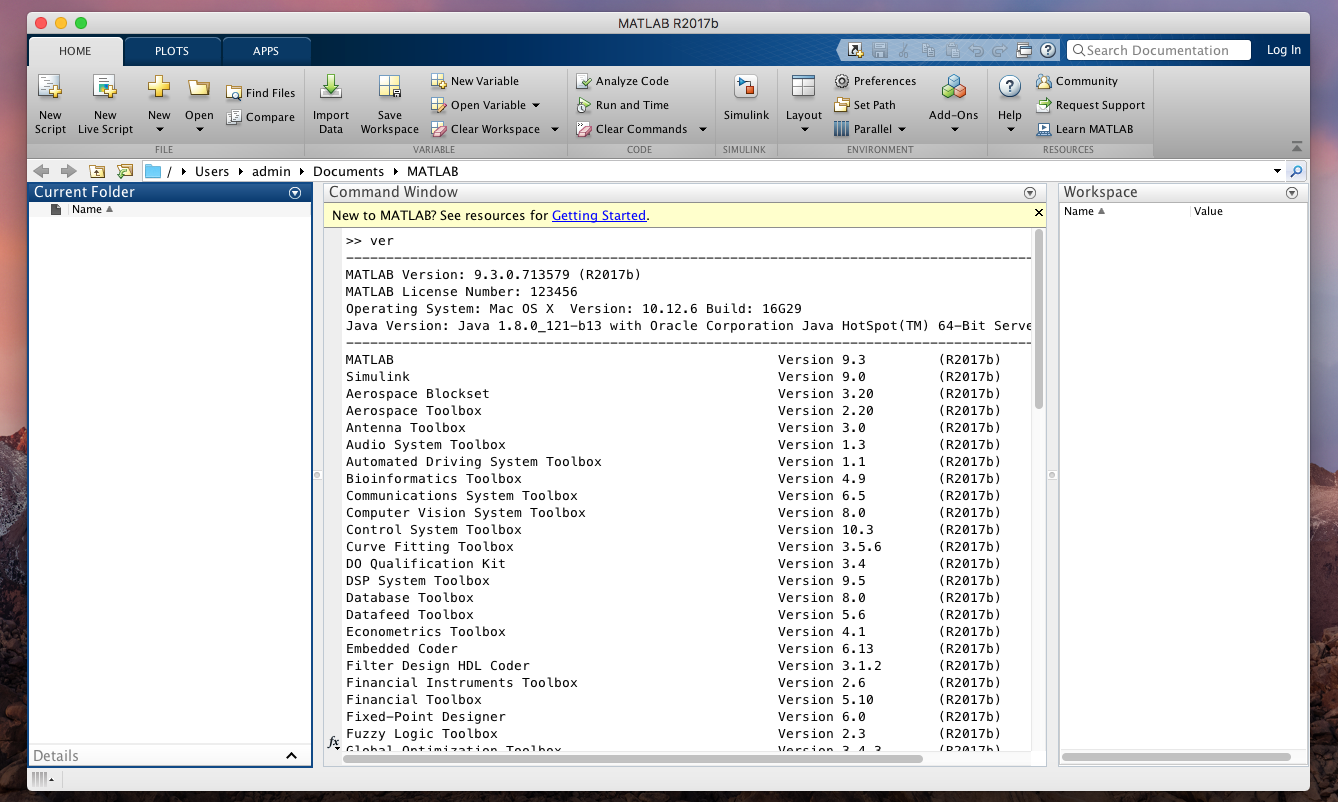Open the Layout dropdown arrow
This screenshot has height=802, width=1338.
803,129
